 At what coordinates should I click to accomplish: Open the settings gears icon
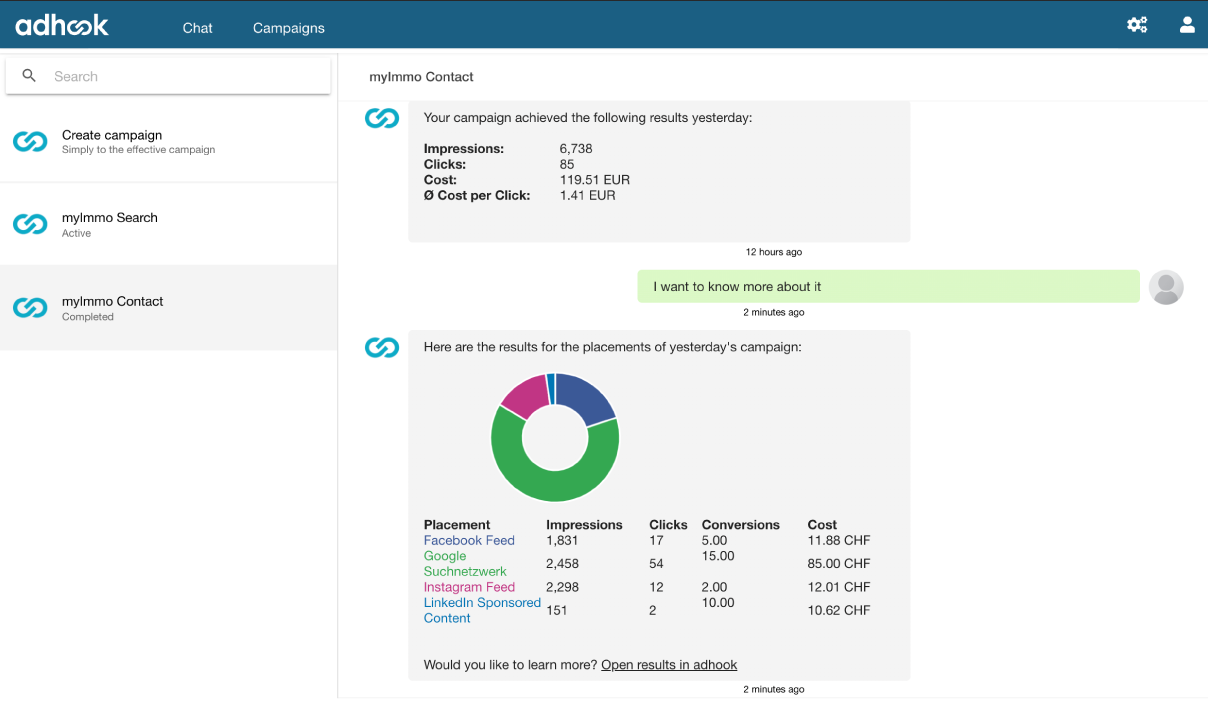point(1137,25)
